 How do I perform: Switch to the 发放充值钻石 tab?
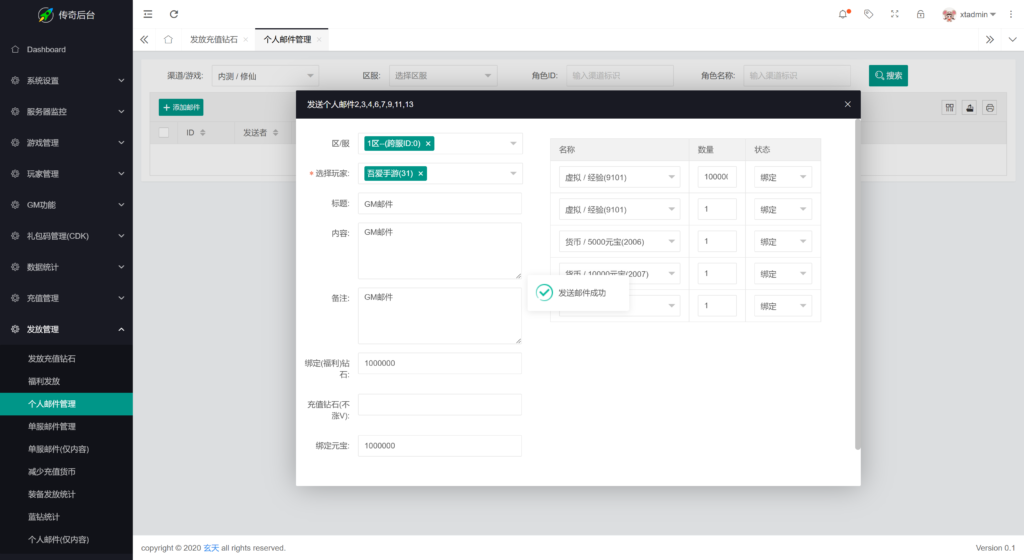tap(214, 39)
